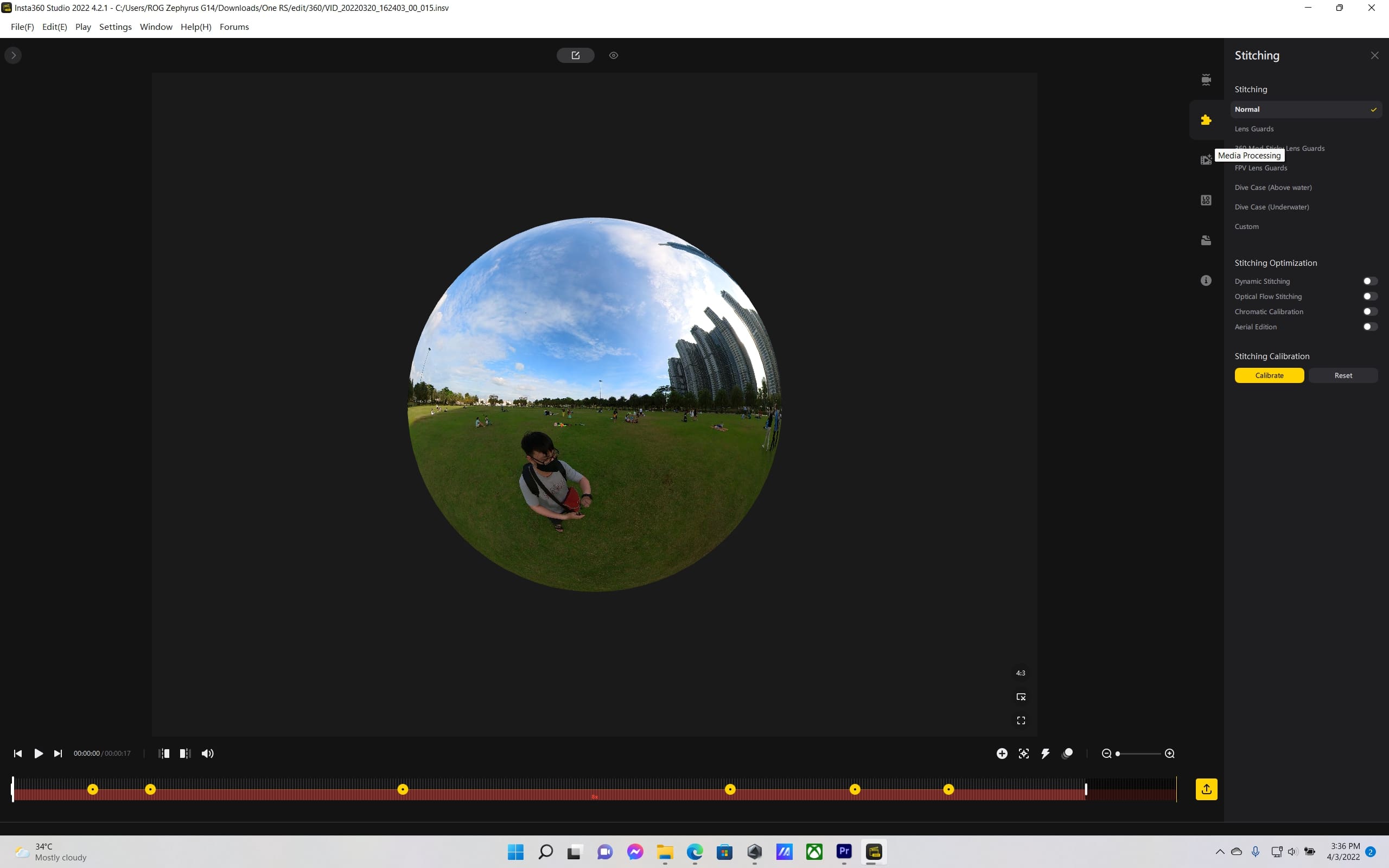Select the Normal stitching mode
This screenshot has height=868, width=1389.
[x=1305, y=110]
